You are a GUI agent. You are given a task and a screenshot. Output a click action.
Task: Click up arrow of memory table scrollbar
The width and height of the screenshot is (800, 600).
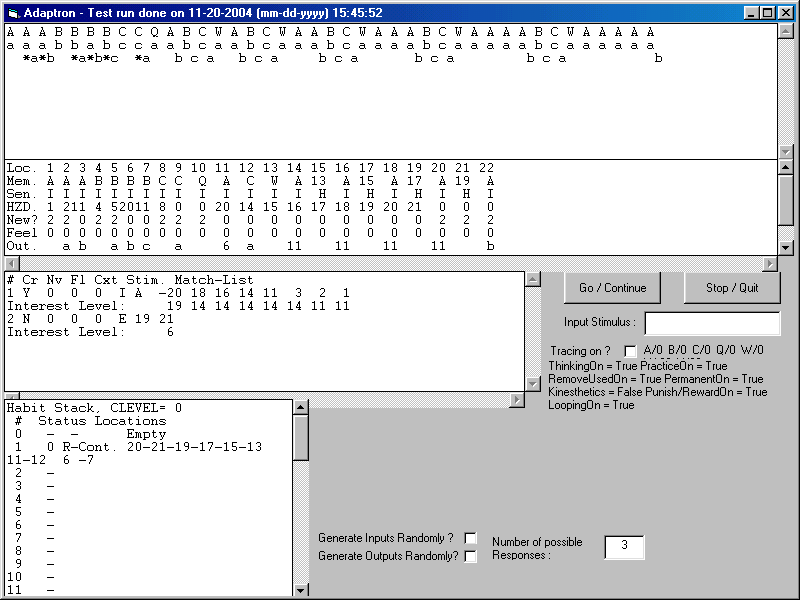click(x=786, y=167)
